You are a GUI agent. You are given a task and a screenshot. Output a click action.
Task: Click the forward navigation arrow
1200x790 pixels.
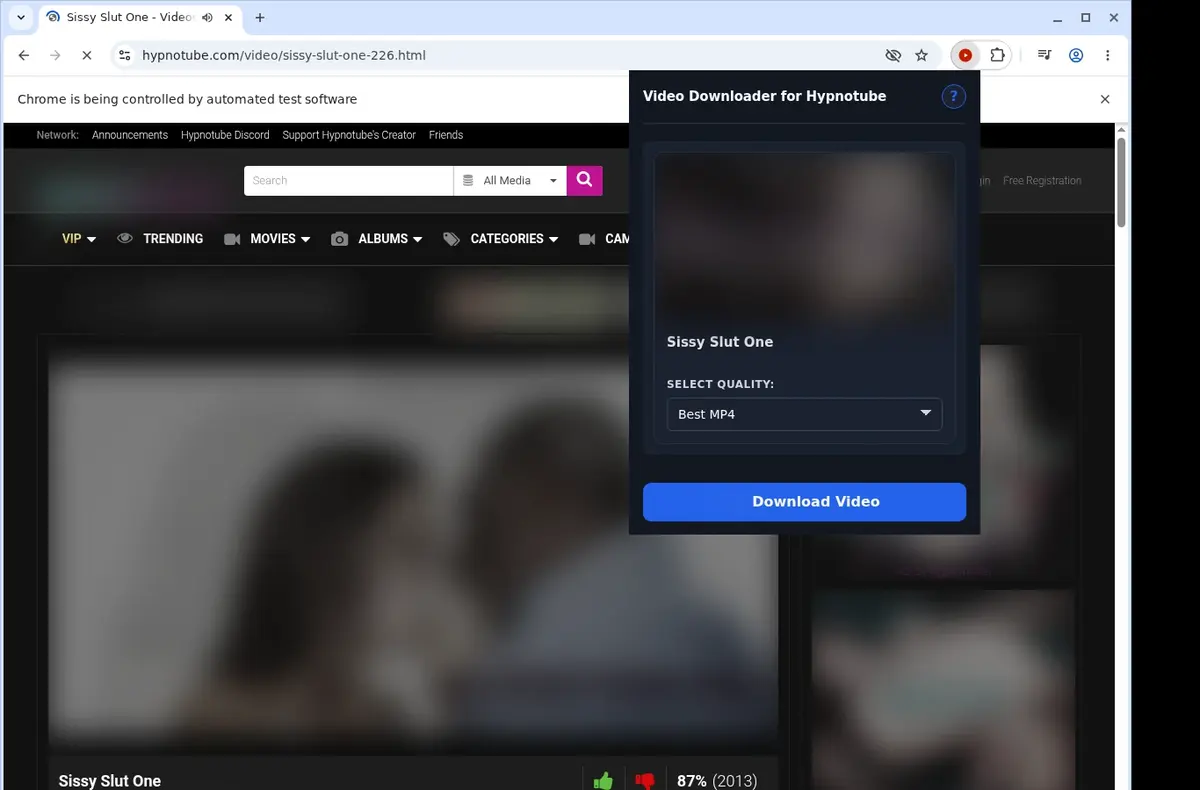click(55, 56)
